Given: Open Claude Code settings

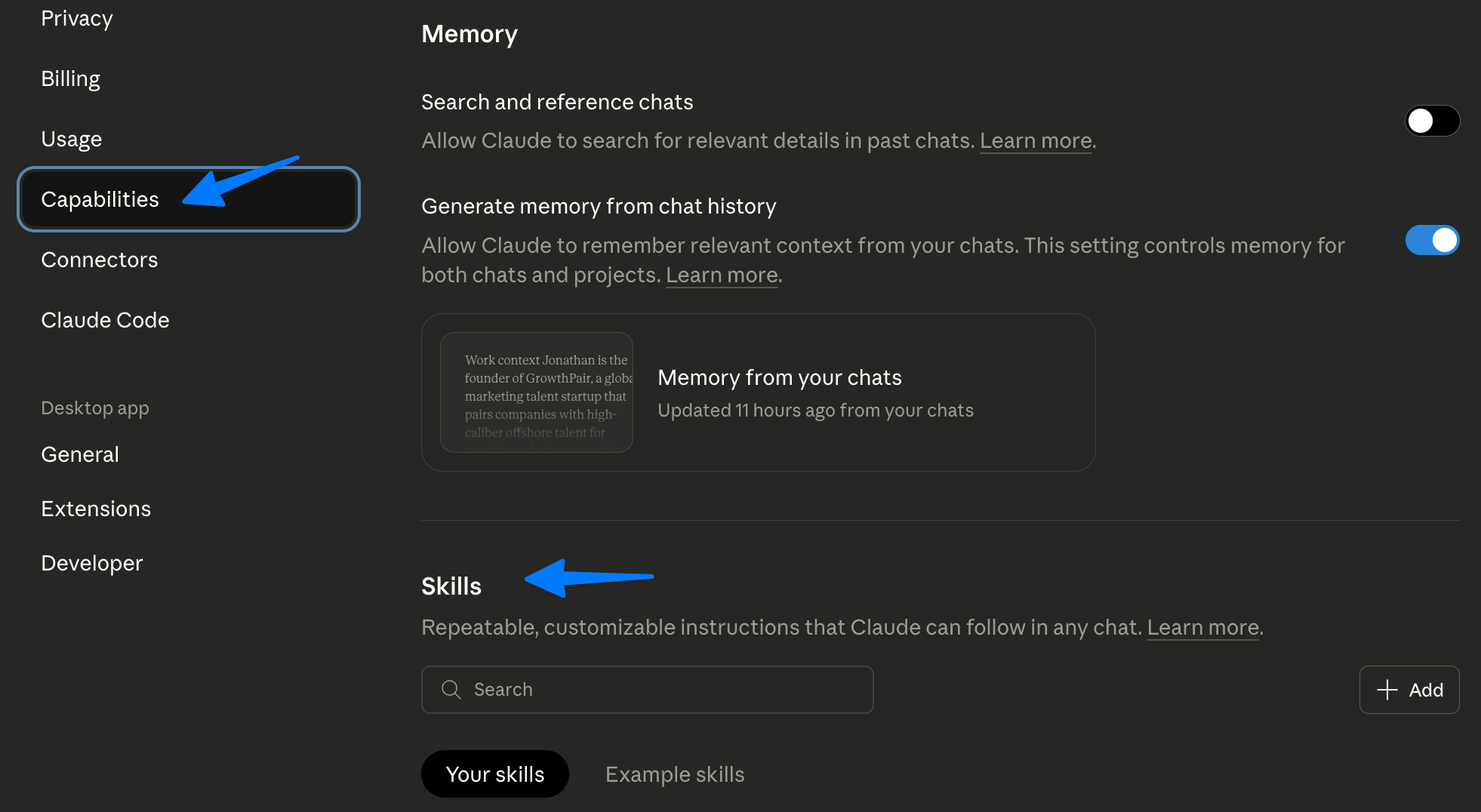Looking at the screenshot, I should click(x=105, y=320).
